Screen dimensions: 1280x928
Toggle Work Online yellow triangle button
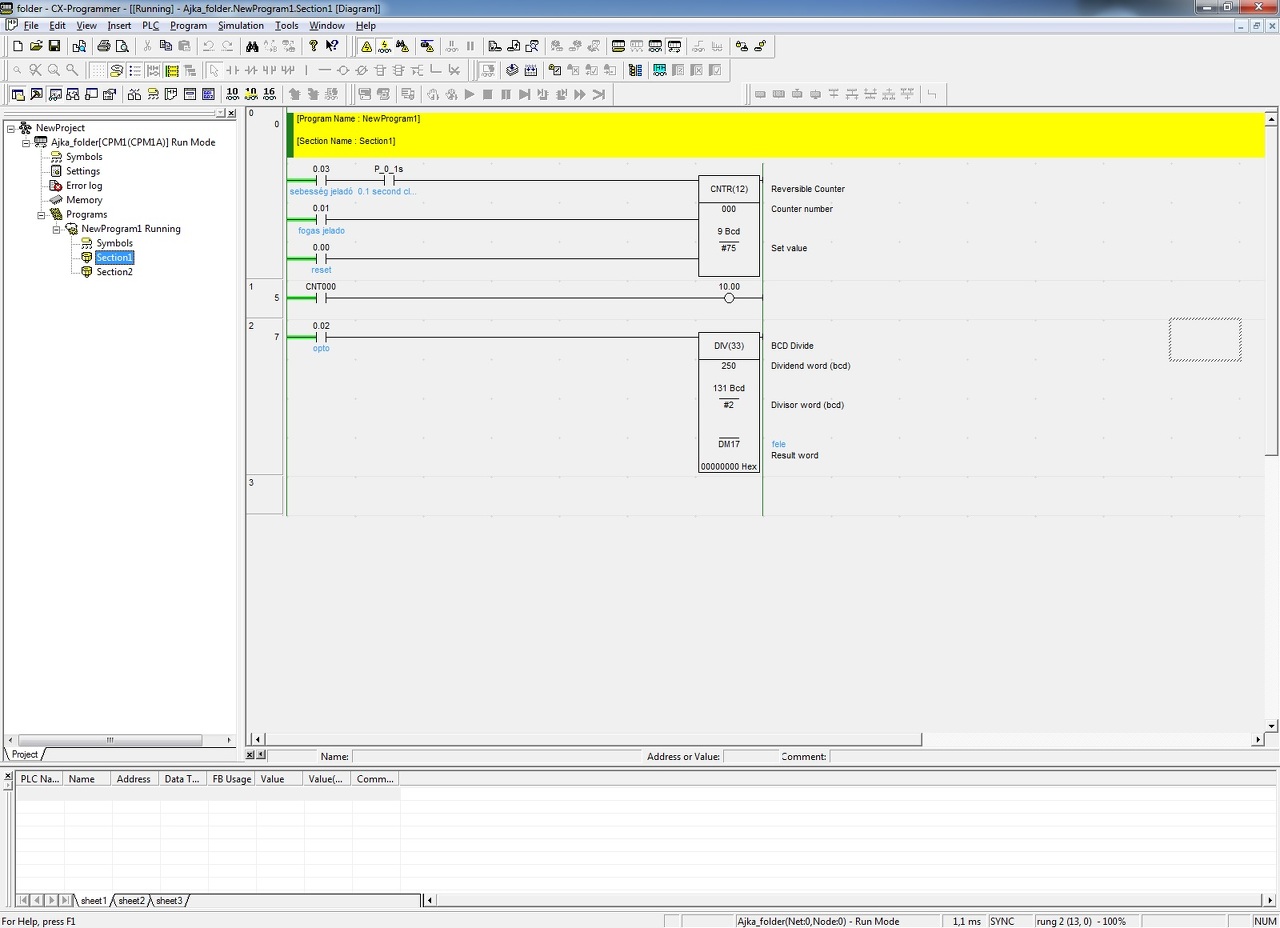[x=366, y=46]
